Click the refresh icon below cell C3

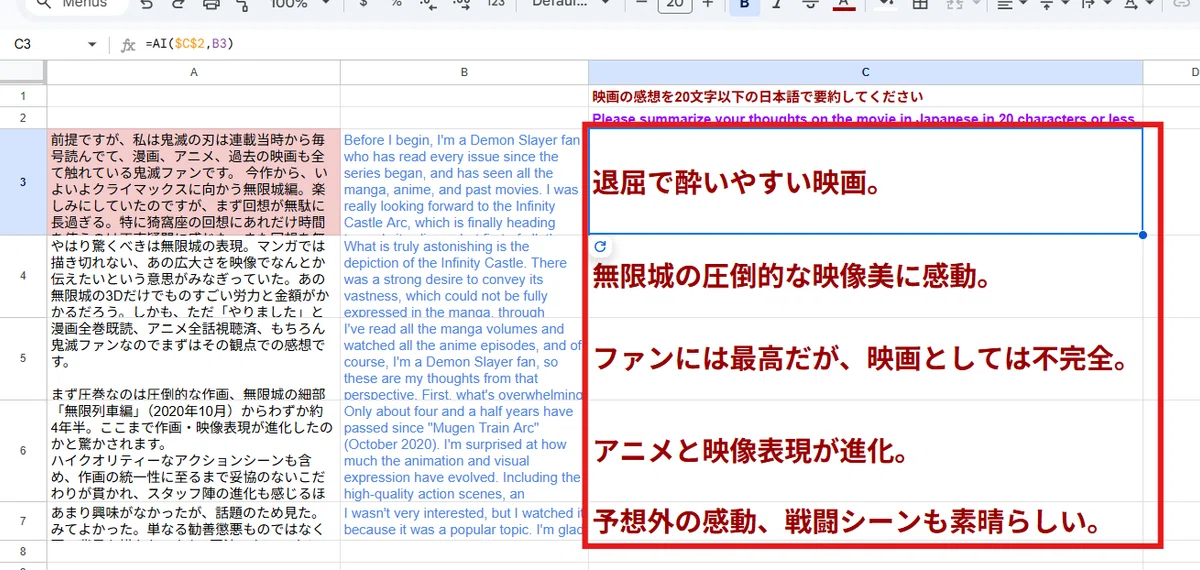tap(600, 246)
